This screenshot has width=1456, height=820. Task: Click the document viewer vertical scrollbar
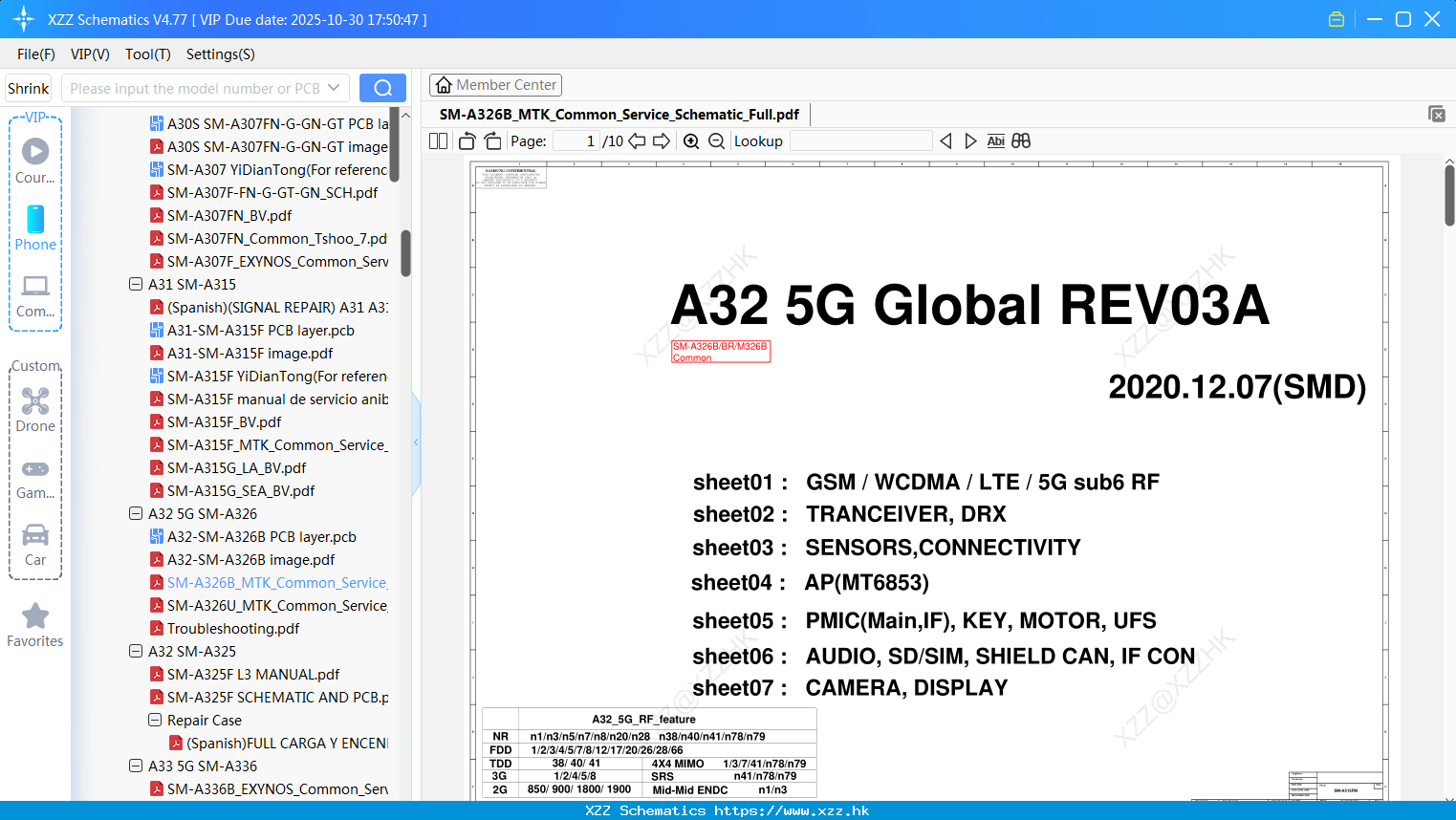(x=1449, y=195)
